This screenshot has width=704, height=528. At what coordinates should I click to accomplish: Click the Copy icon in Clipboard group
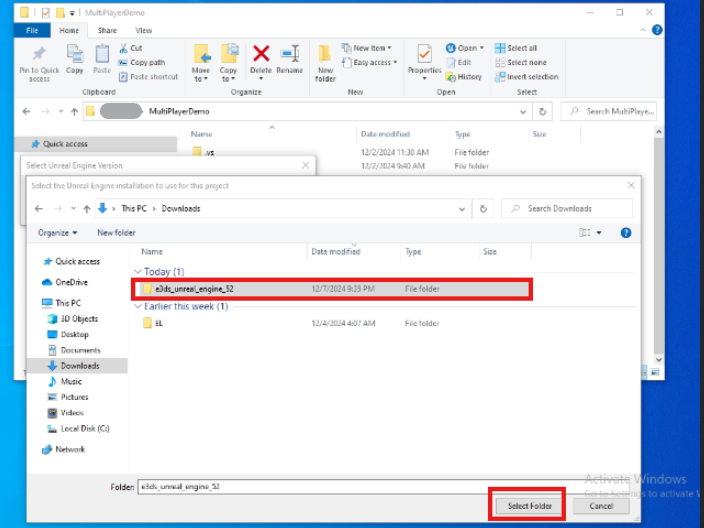coord(75,54)
